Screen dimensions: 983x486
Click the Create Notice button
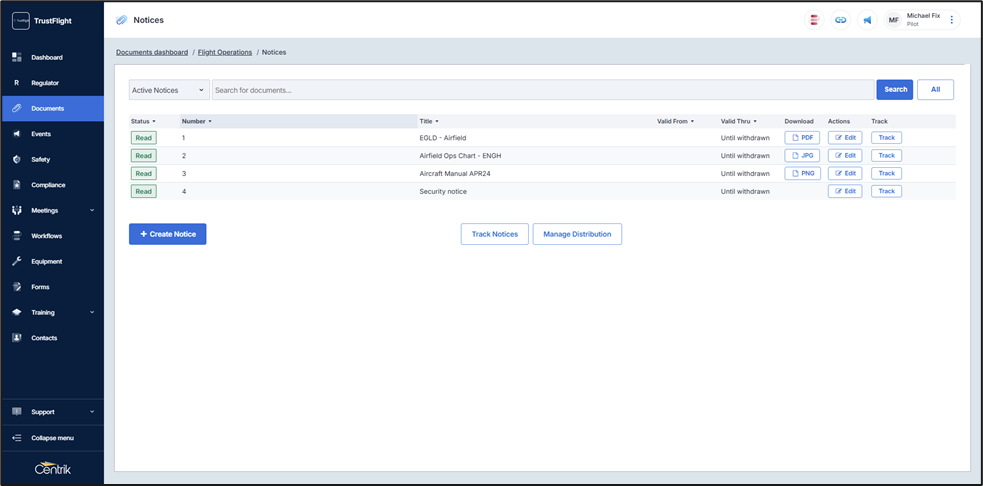167,234
